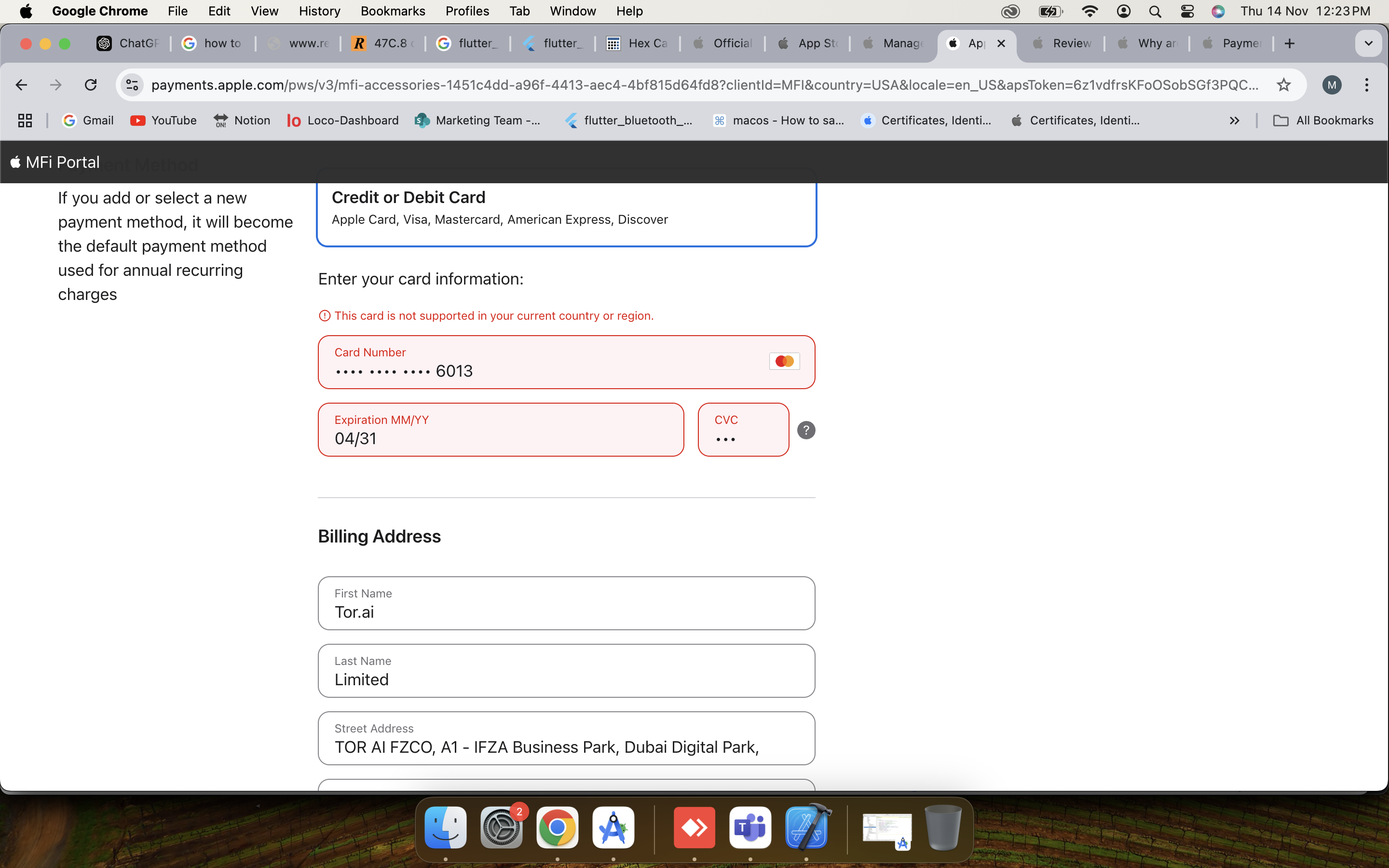Click the Chrome profile avatar M
1389x868 pixels.
[1332, 85]
